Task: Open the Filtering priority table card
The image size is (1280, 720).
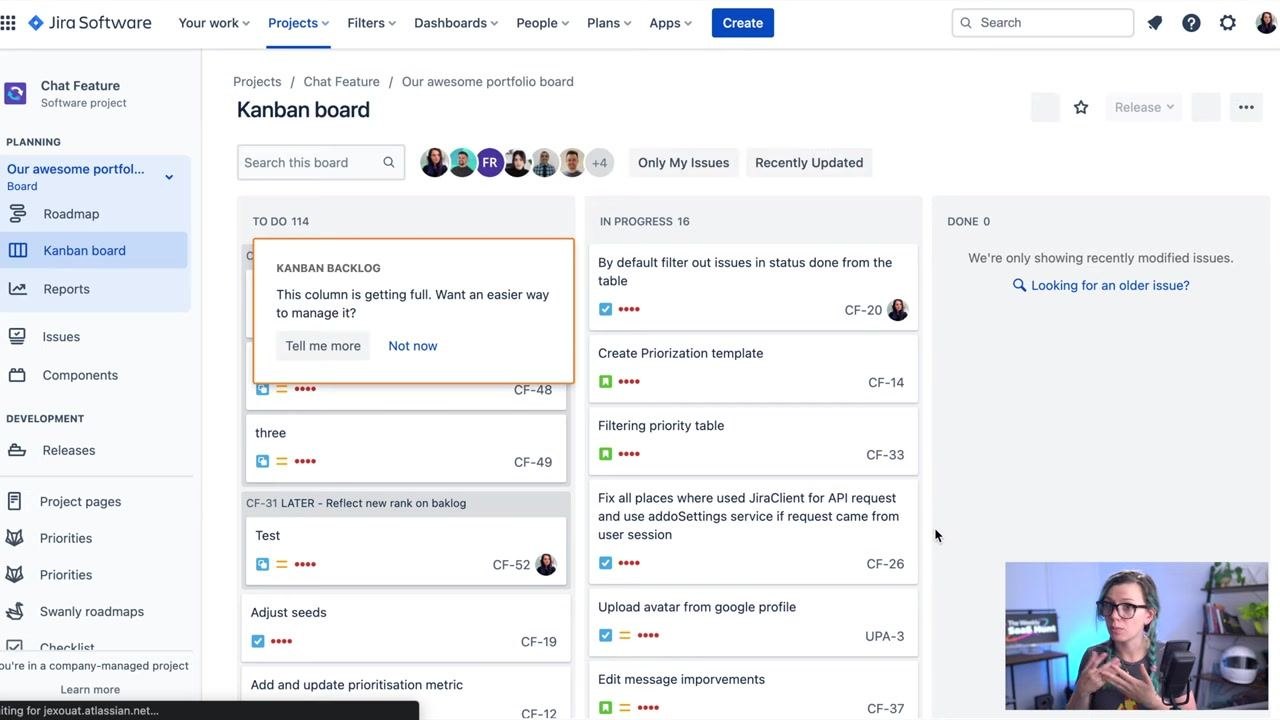Action: tap(753, 439)
